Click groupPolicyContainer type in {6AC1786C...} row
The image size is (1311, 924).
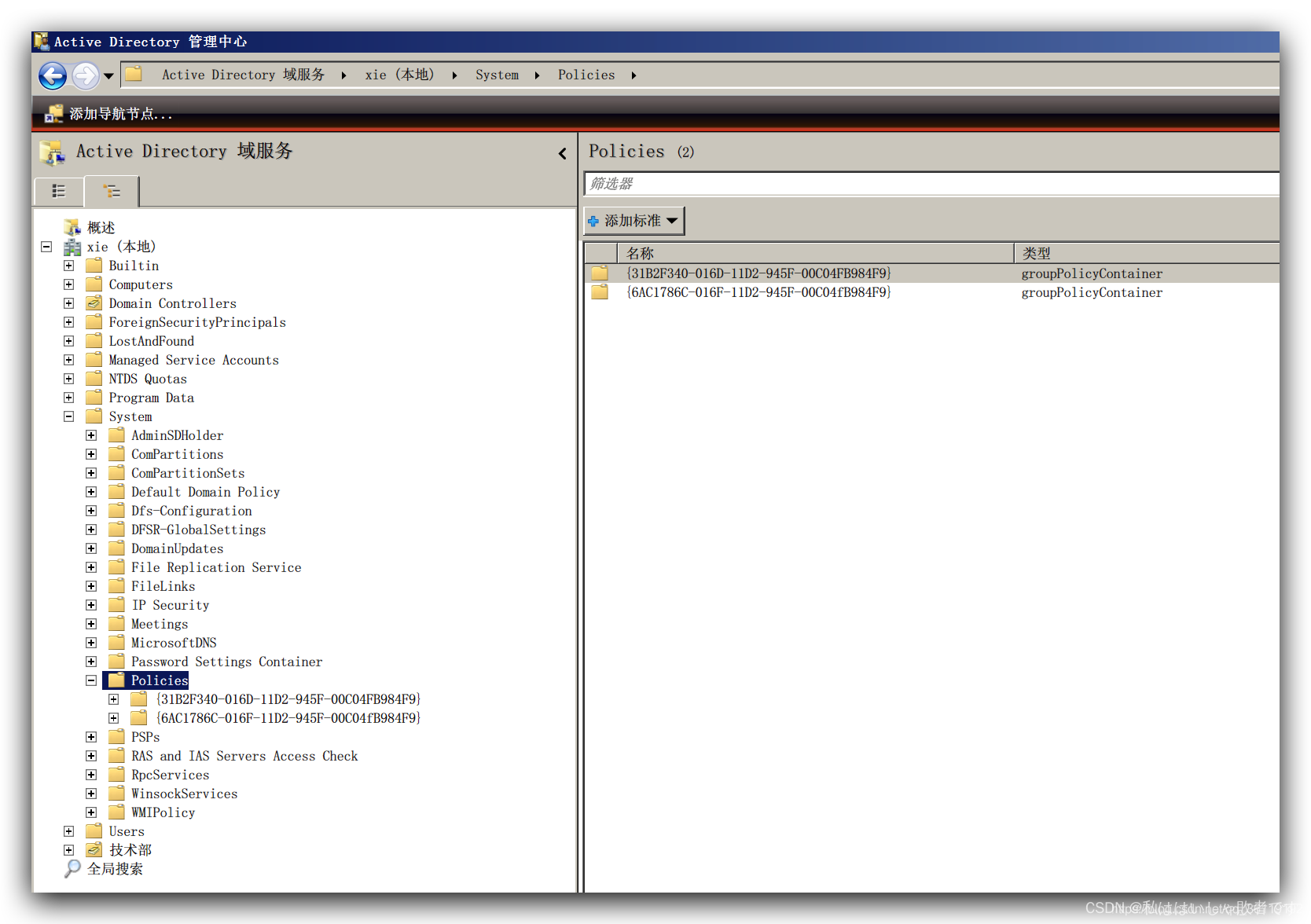point(1092,292)
